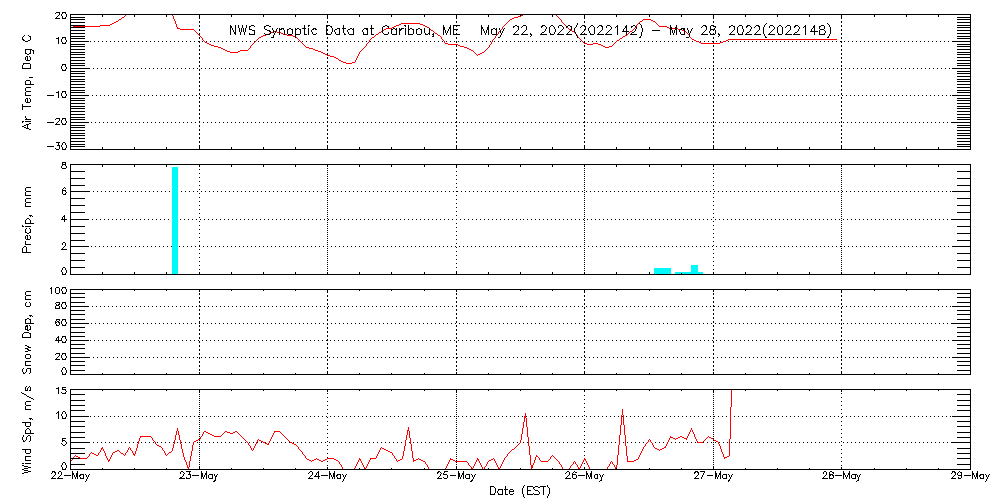Select the 'Precip, mm' axis label
This screenshot has width=1000, height=500.
28,218
